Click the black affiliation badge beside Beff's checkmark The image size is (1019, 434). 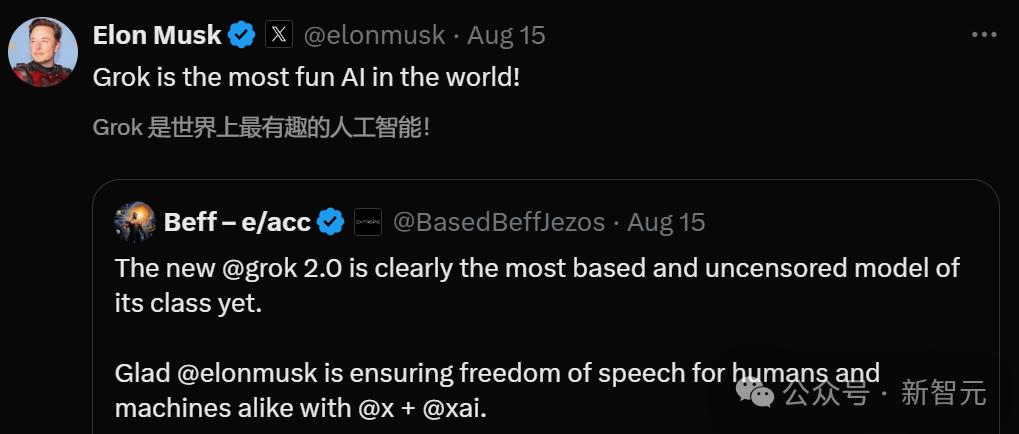[x=368, y=222]
